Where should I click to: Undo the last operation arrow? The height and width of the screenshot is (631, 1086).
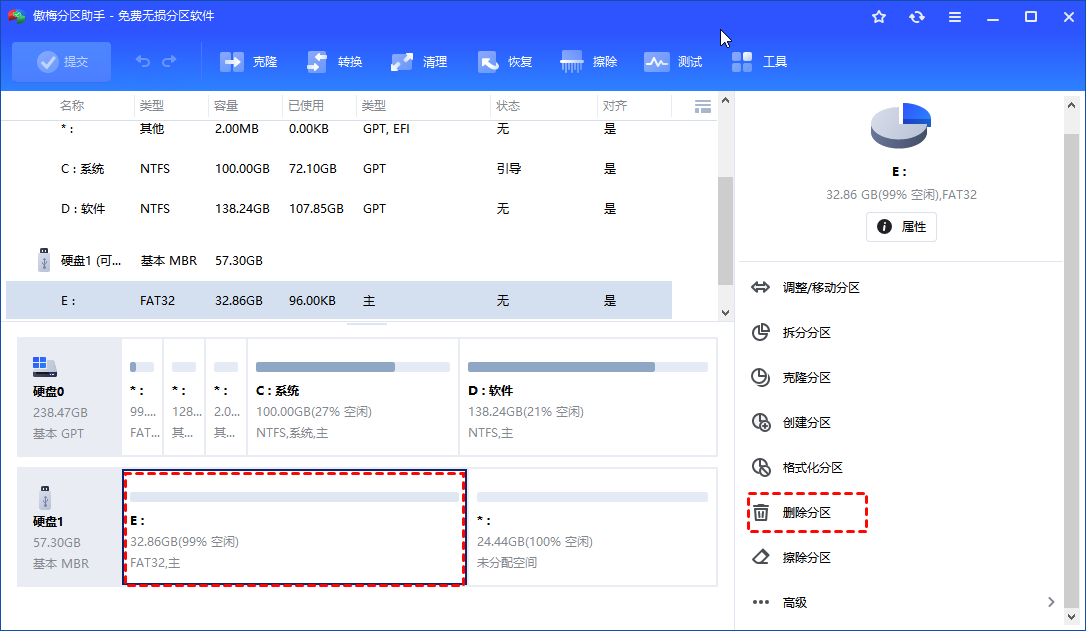(x=143, y=62)
